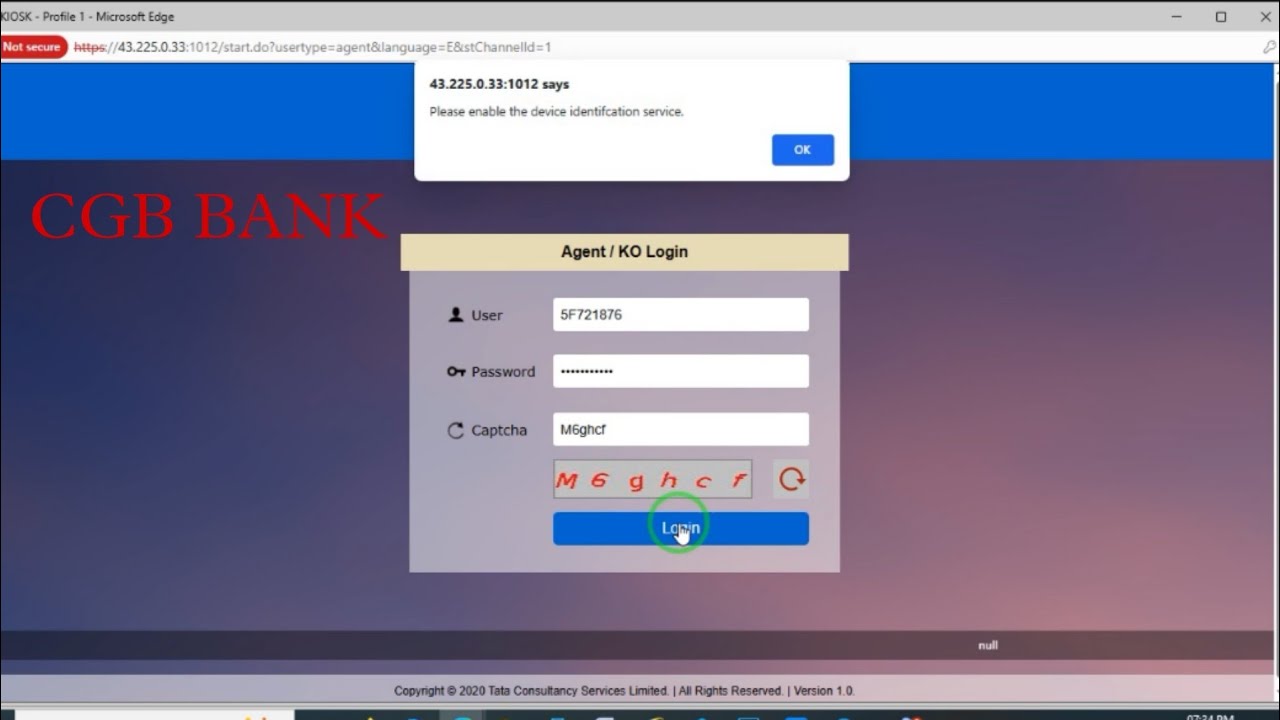Screen dimensions: 1280x720
Task: Click into the Password field
Action: [x=681, y=371]
